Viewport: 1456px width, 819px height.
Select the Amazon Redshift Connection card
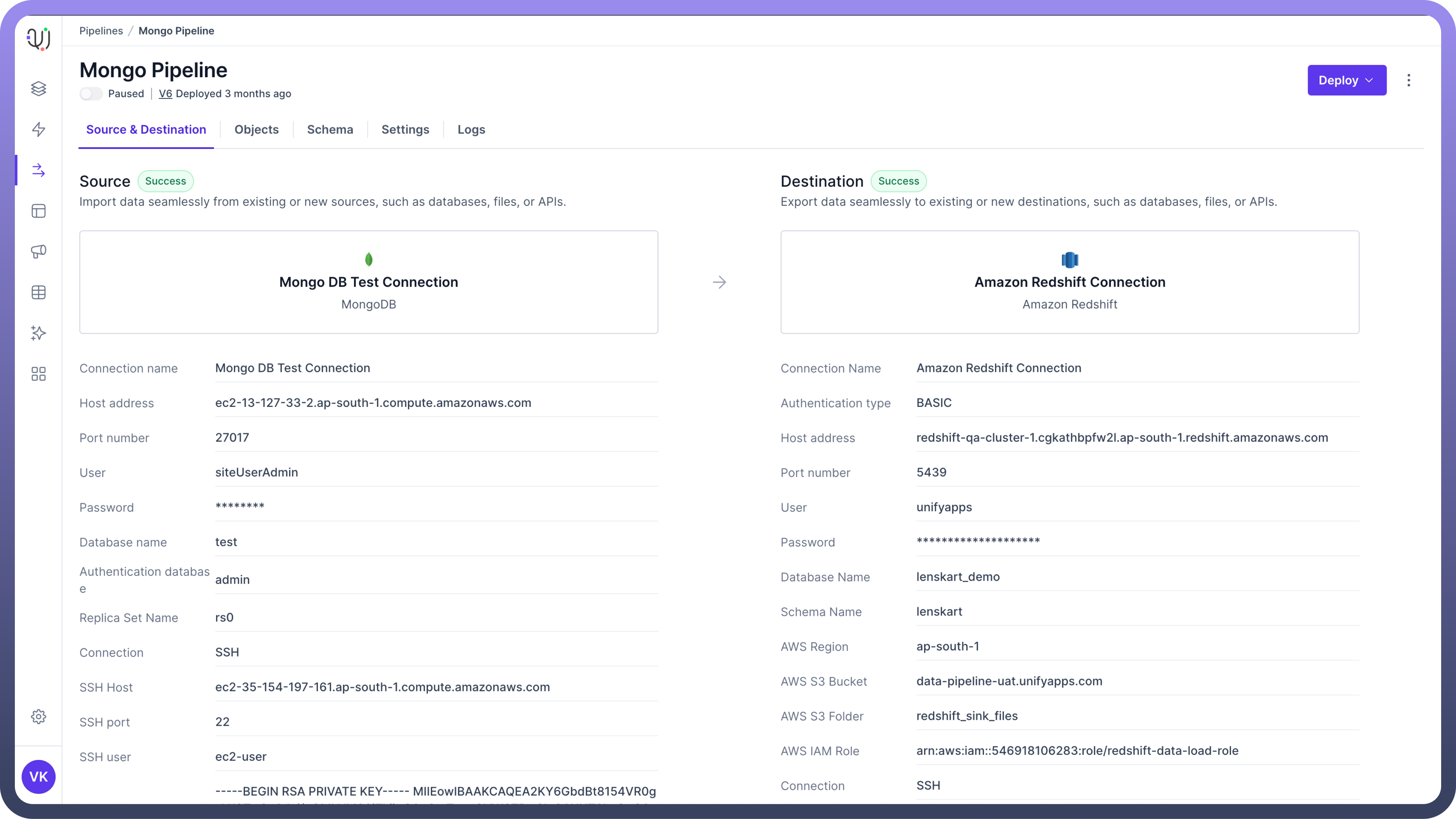(1069, 282)
